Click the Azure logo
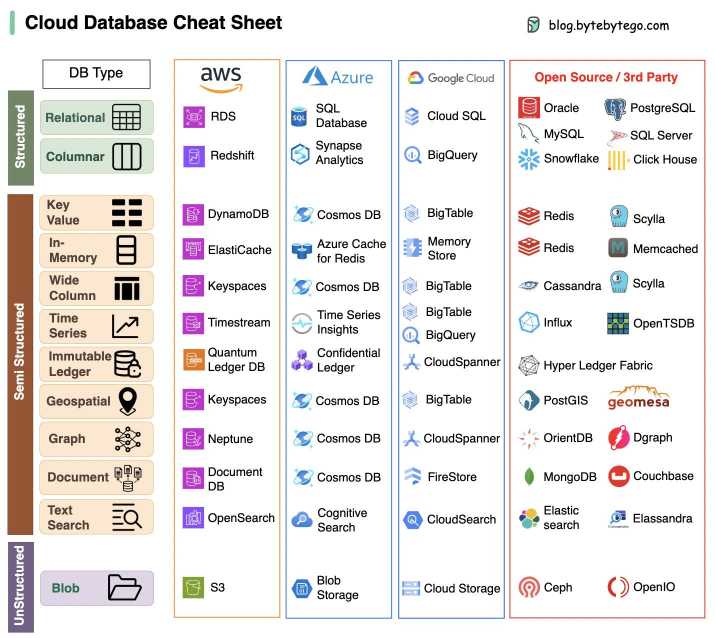Image resolution: width=715 pixels, height=638 pixels. point(338,77)
